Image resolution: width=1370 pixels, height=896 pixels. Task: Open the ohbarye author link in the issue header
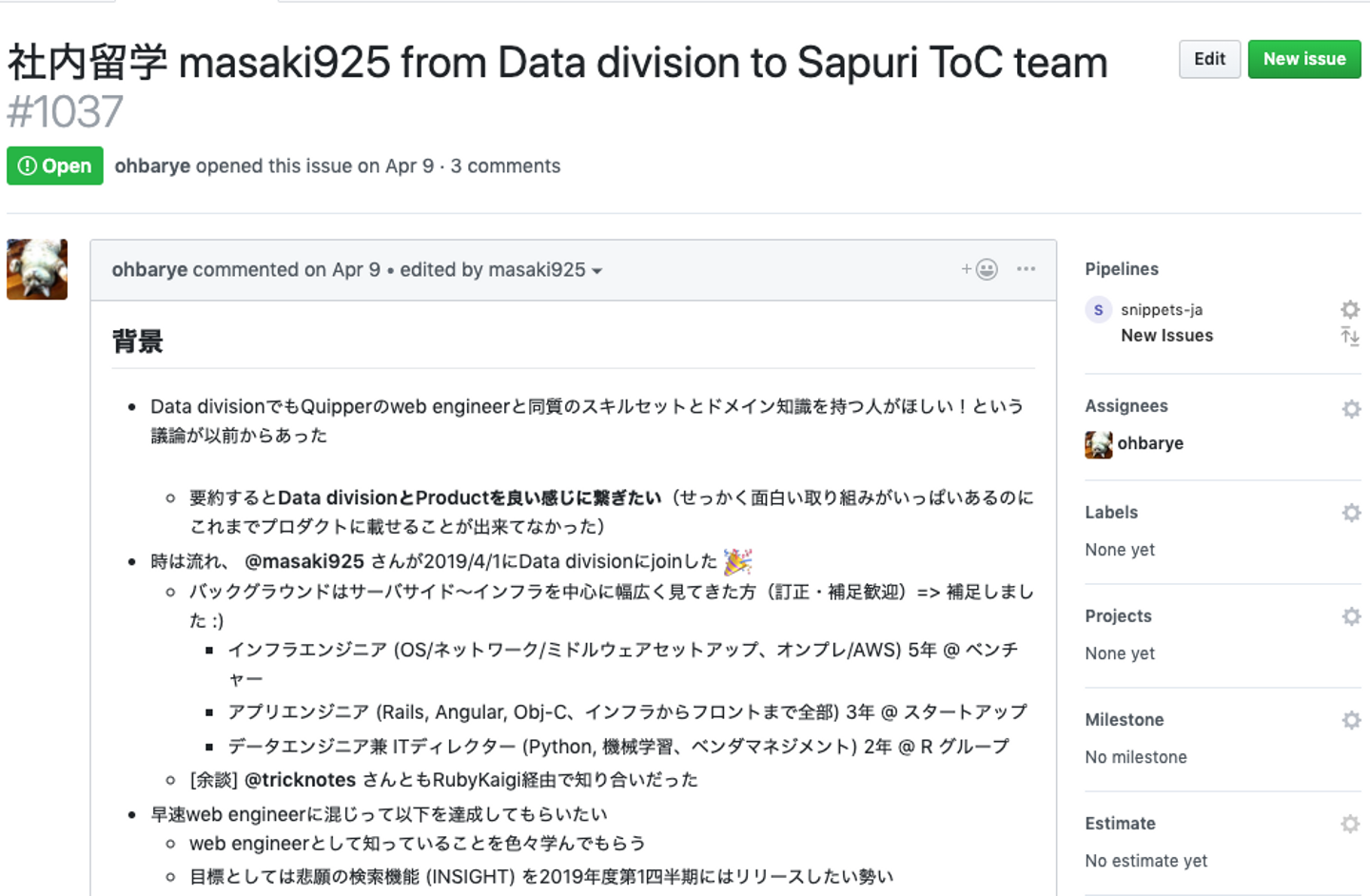coord(152,166)
